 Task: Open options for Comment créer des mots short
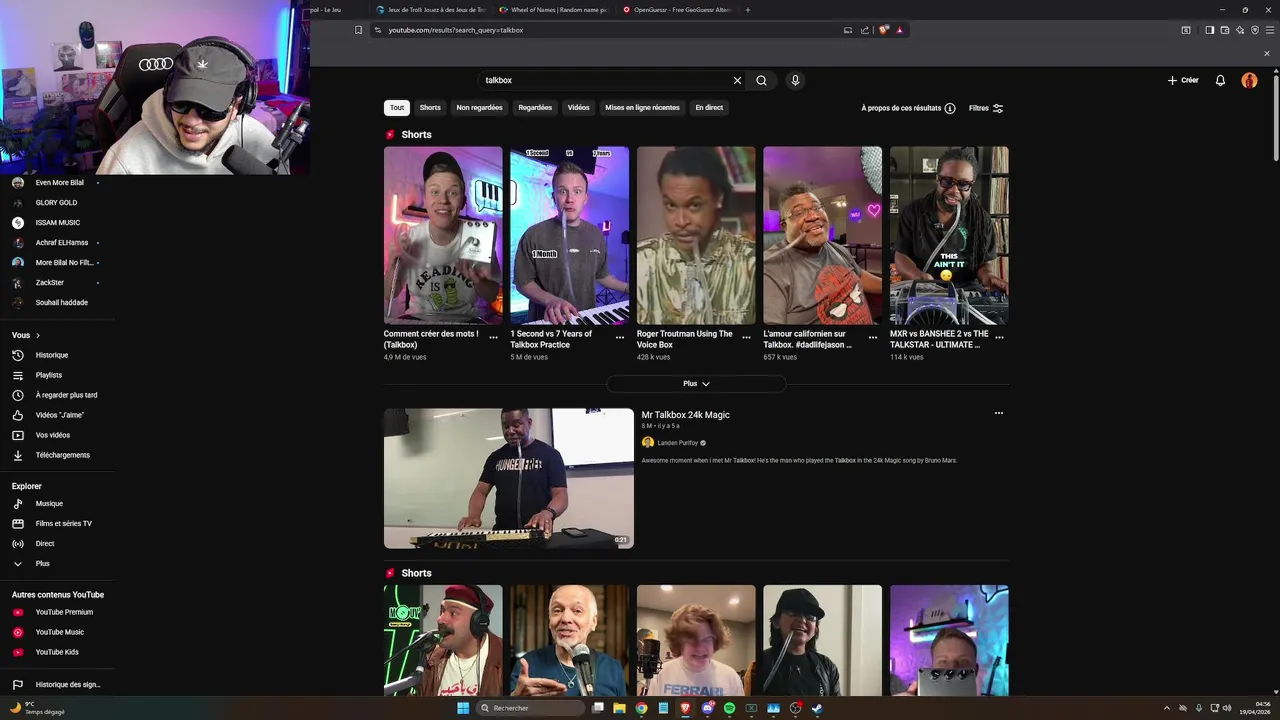493,338
